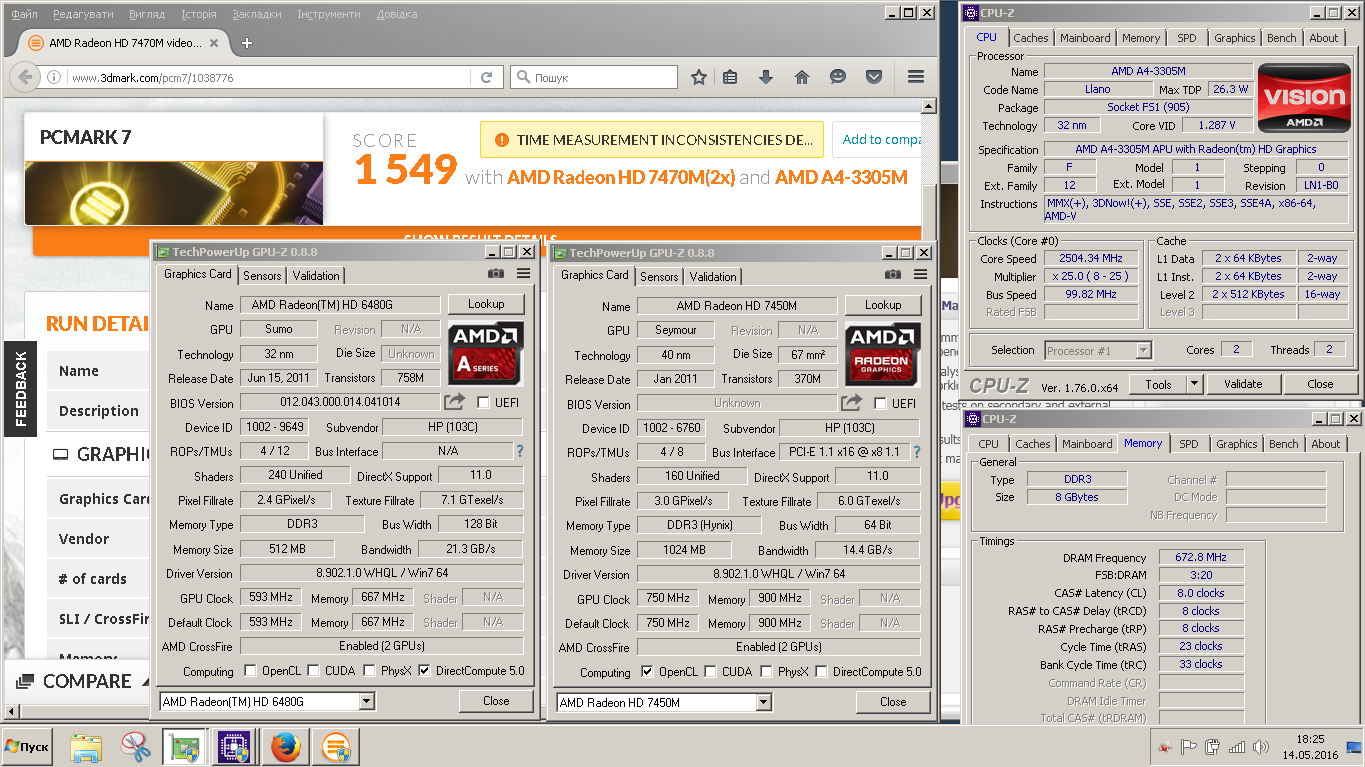This screenshot has height=767, width=1365.
Task: Switch to Sensors tab in HD 6480G GPU-Z
Action: [x=263, y=276]
